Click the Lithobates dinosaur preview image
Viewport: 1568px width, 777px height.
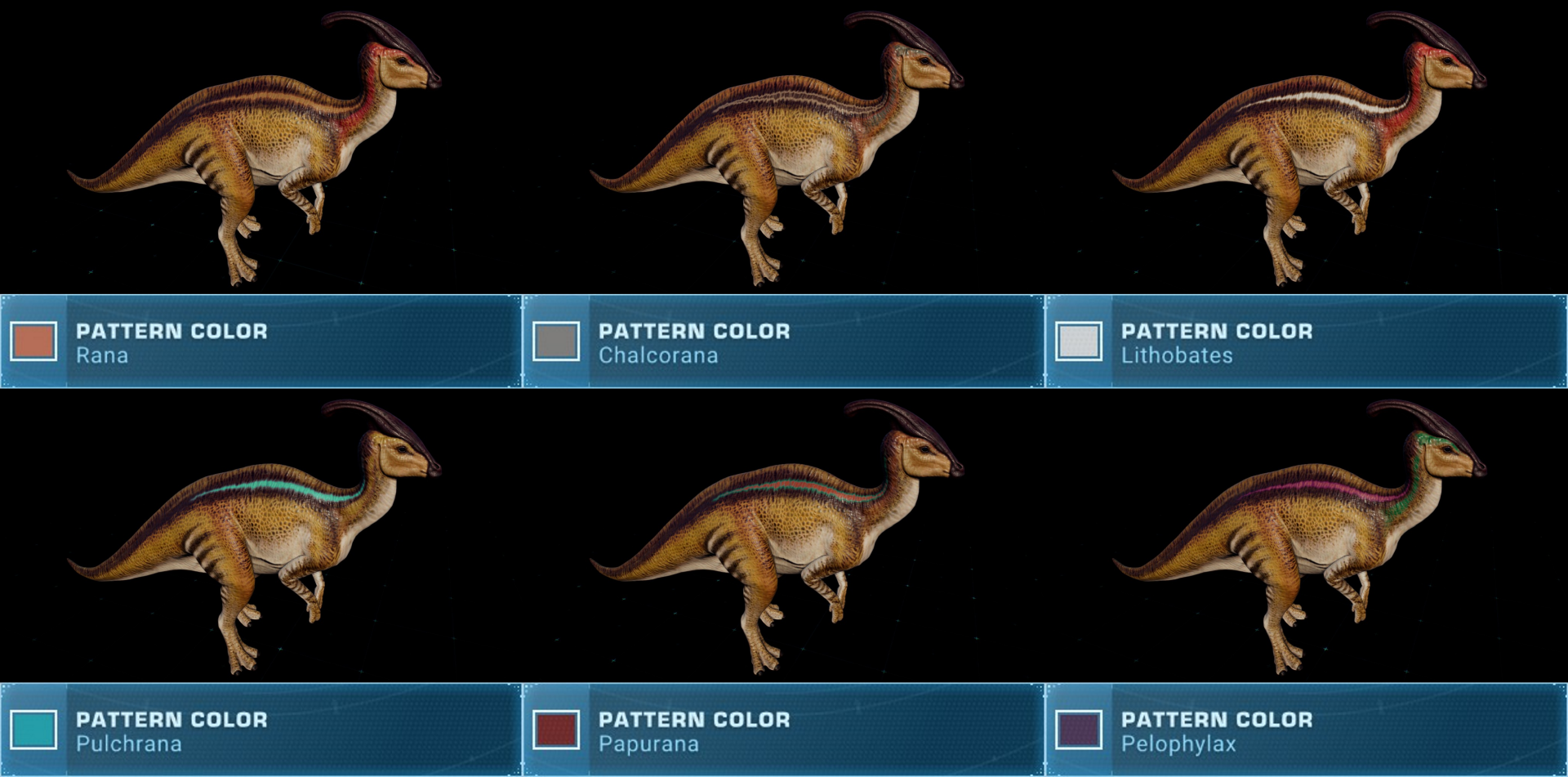click(x=1300, y=148)
